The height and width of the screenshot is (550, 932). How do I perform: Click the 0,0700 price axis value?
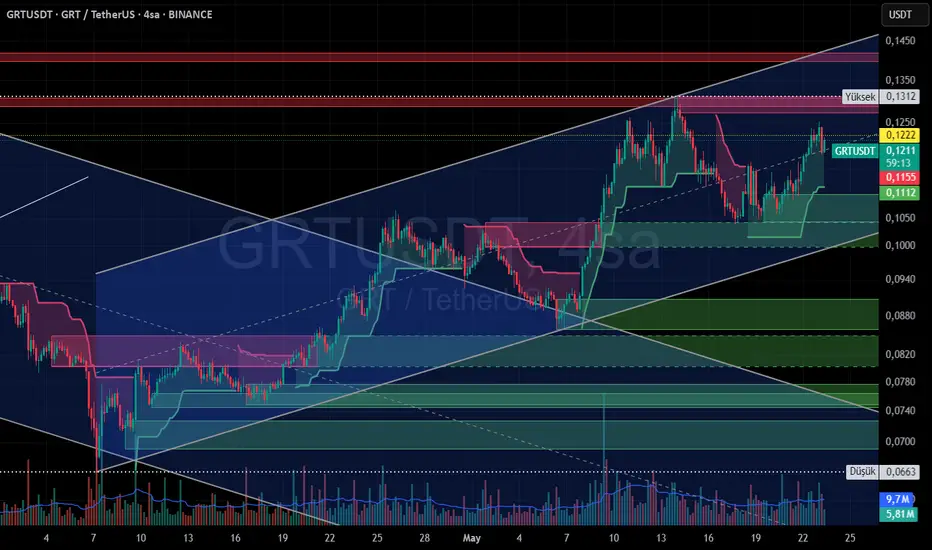(900, 441)
